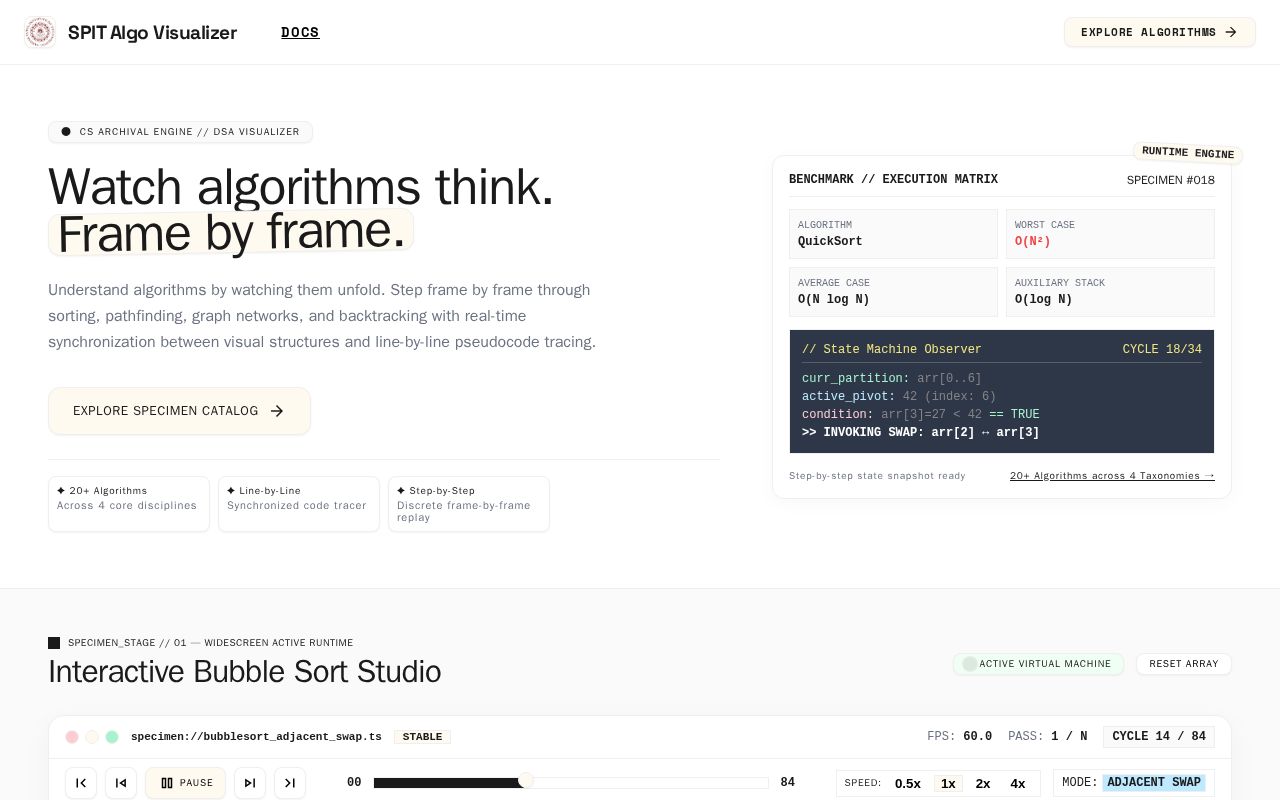Click the CYCLE 18/34 counter
The height and width of the screenshot is (800, 1280).
click(x=1162, y=349)
